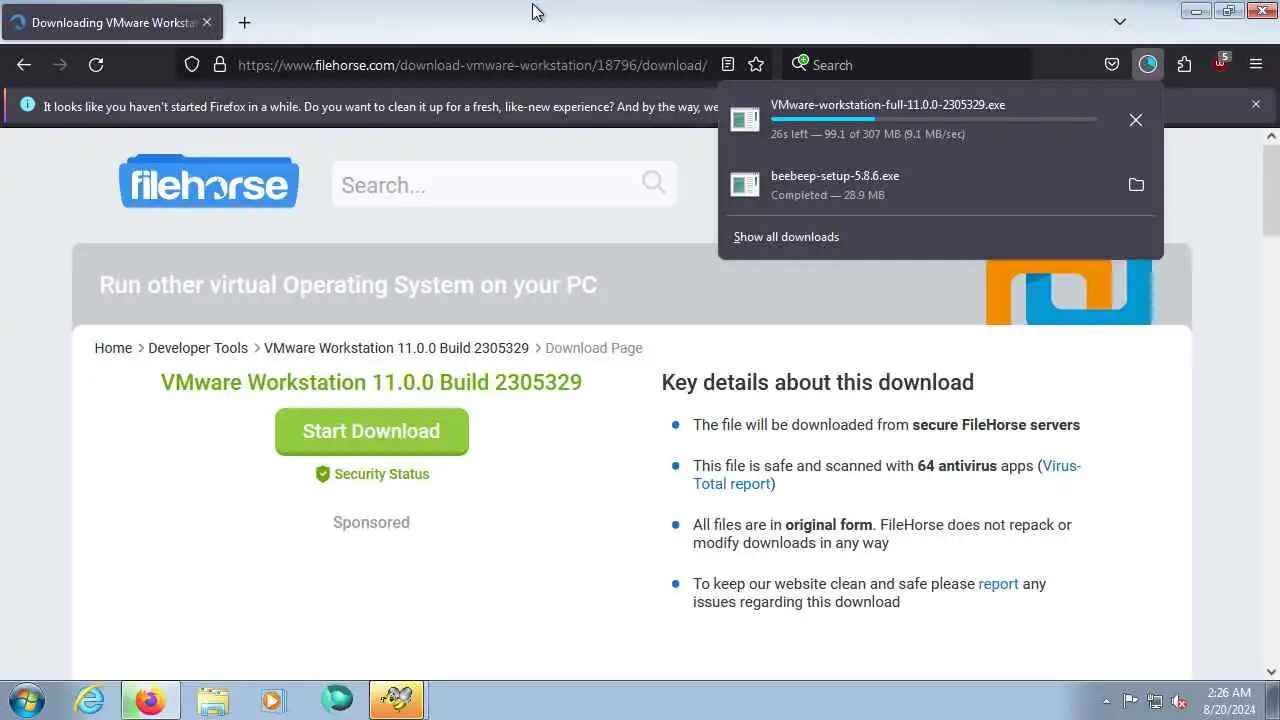Click Firefox taskbar icon
The image size is (1280, 720).
click(x=151, y=700)
